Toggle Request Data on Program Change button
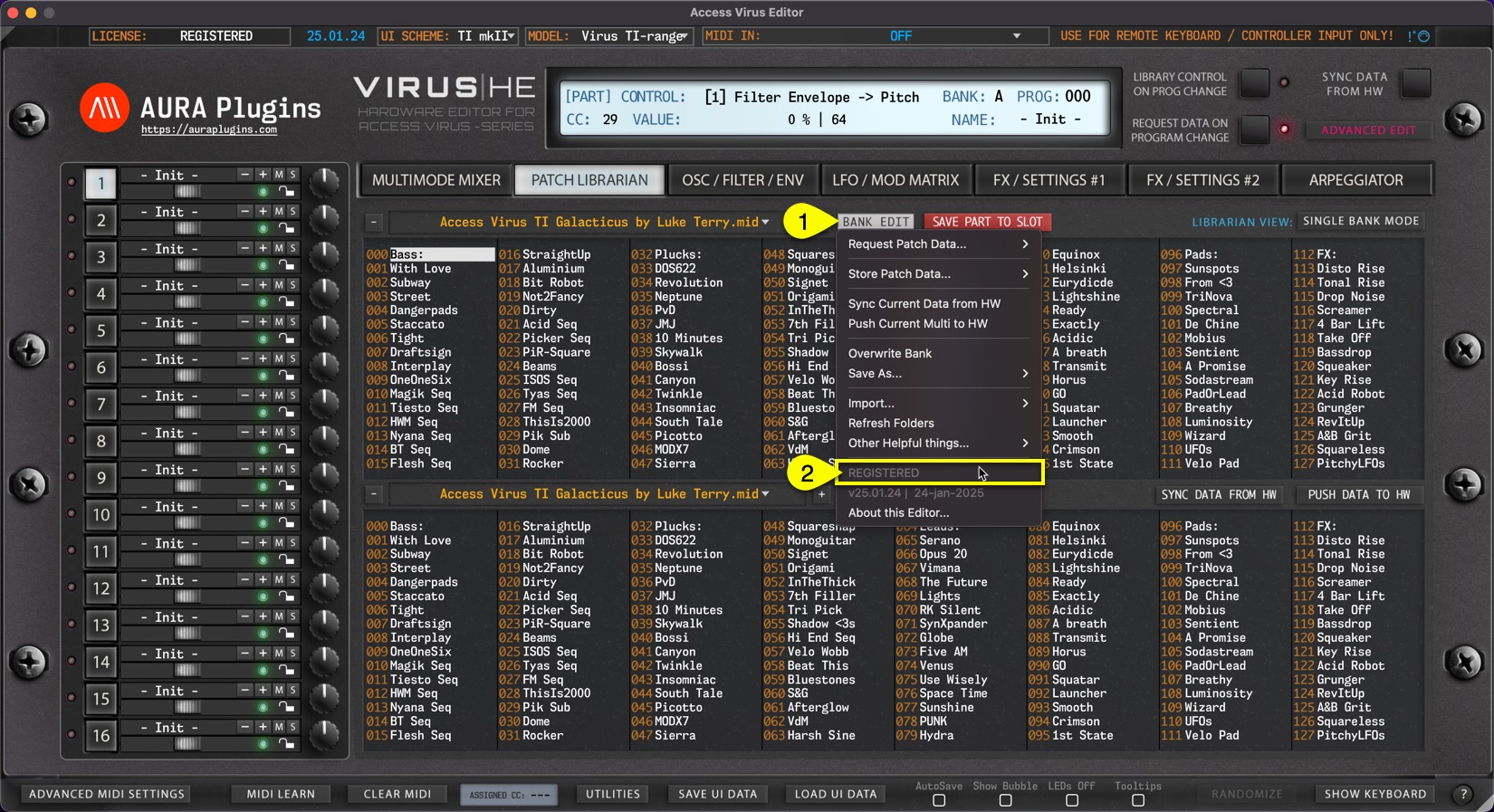1494x812 pixels. pyautogui.click(x=1254, y=129)
